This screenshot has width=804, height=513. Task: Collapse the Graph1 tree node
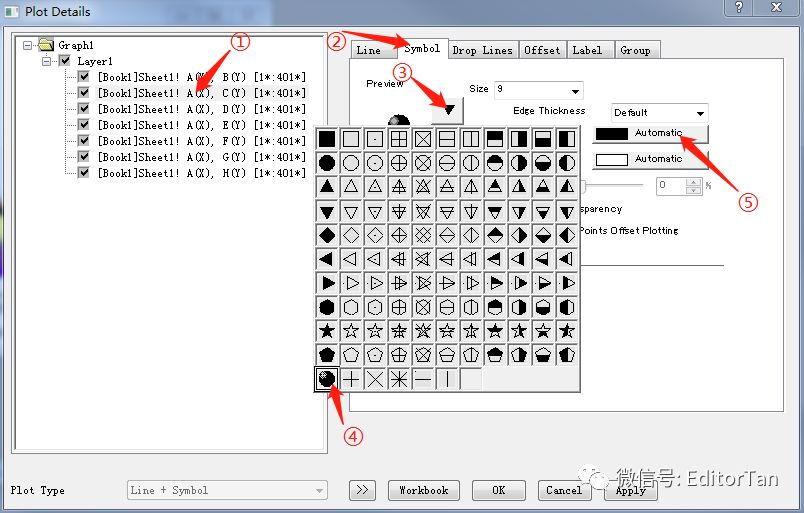coord(28,45)
